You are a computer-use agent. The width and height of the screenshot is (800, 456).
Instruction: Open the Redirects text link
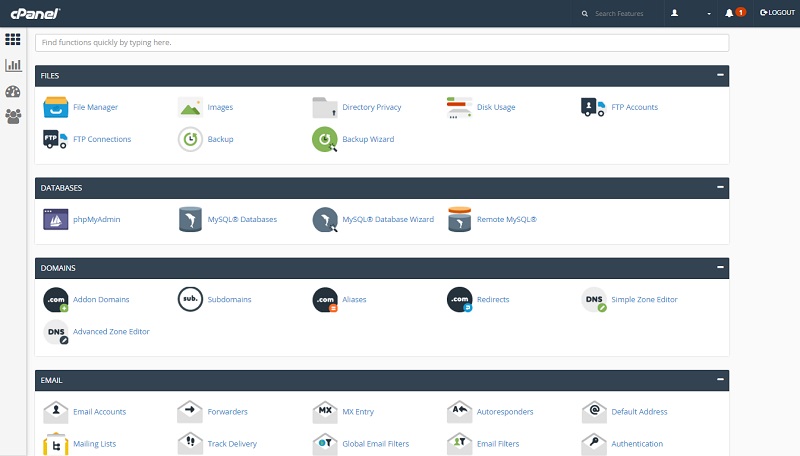coord(493,299)
